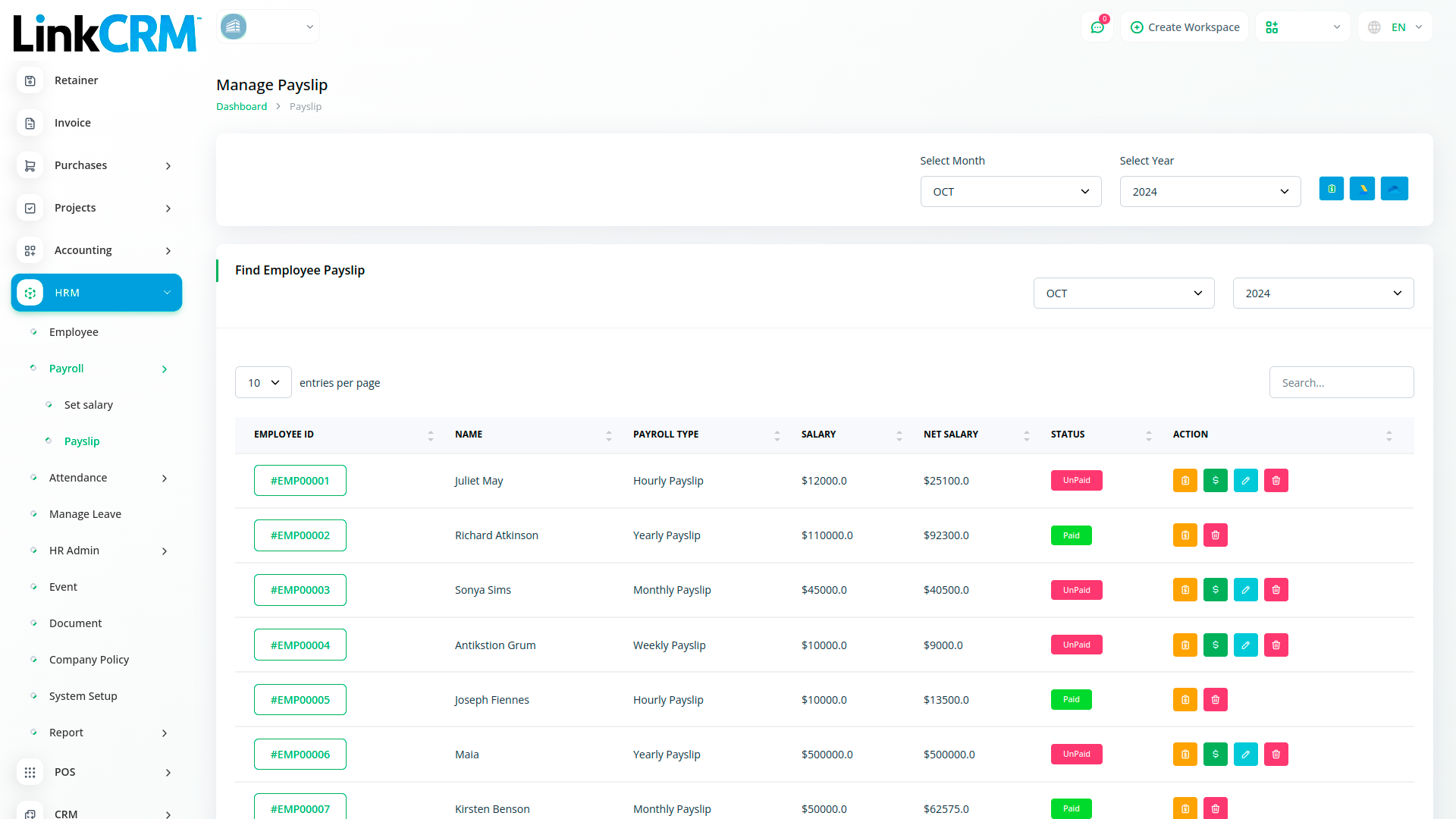This screenshot has width=1456, height=819.
Task: Edit Sonya Sims payslip with pencil icon
Action: pos(1245,590)
